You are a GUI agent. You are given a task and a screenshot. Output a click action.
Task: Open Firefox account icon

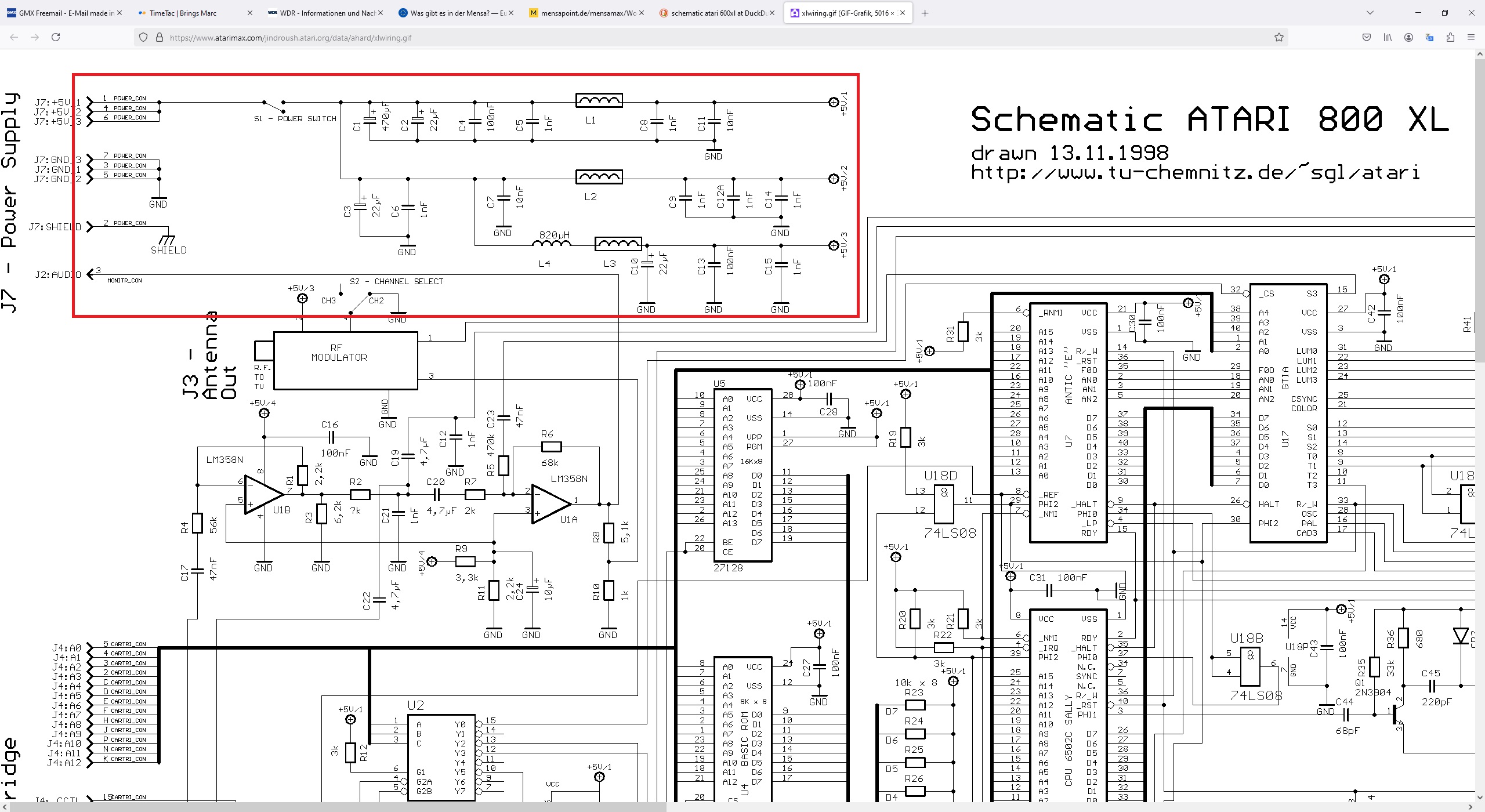click(1408, 38)
